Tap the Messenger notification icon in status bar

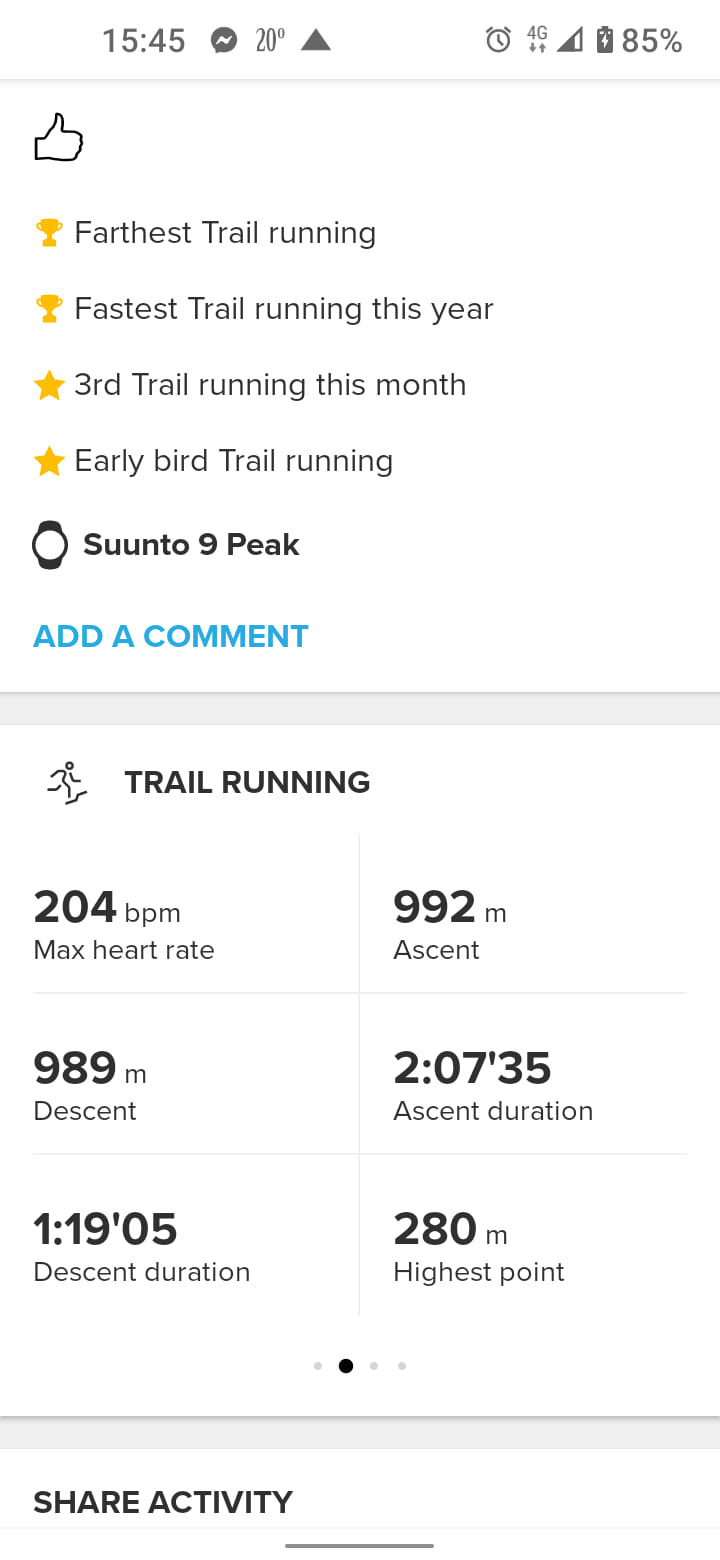224,40
